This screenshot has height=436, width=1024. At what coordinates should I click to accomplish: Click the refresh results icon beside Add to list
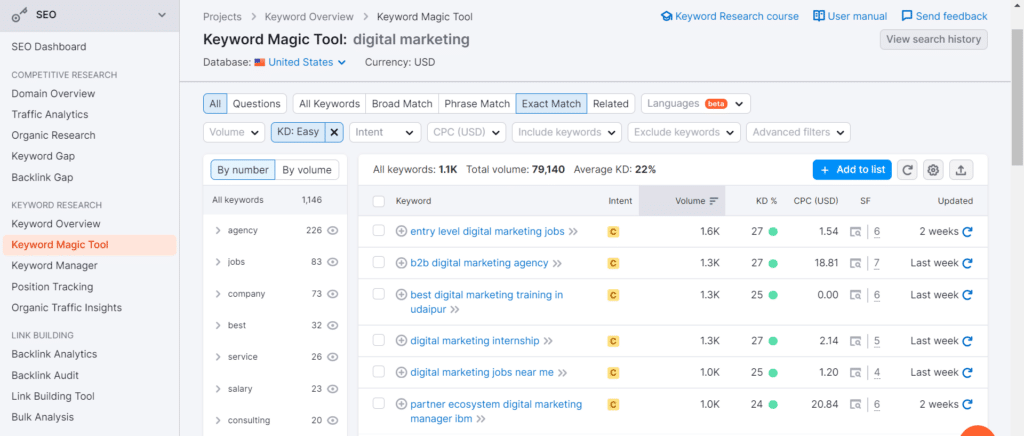click(x=907, y=170)
